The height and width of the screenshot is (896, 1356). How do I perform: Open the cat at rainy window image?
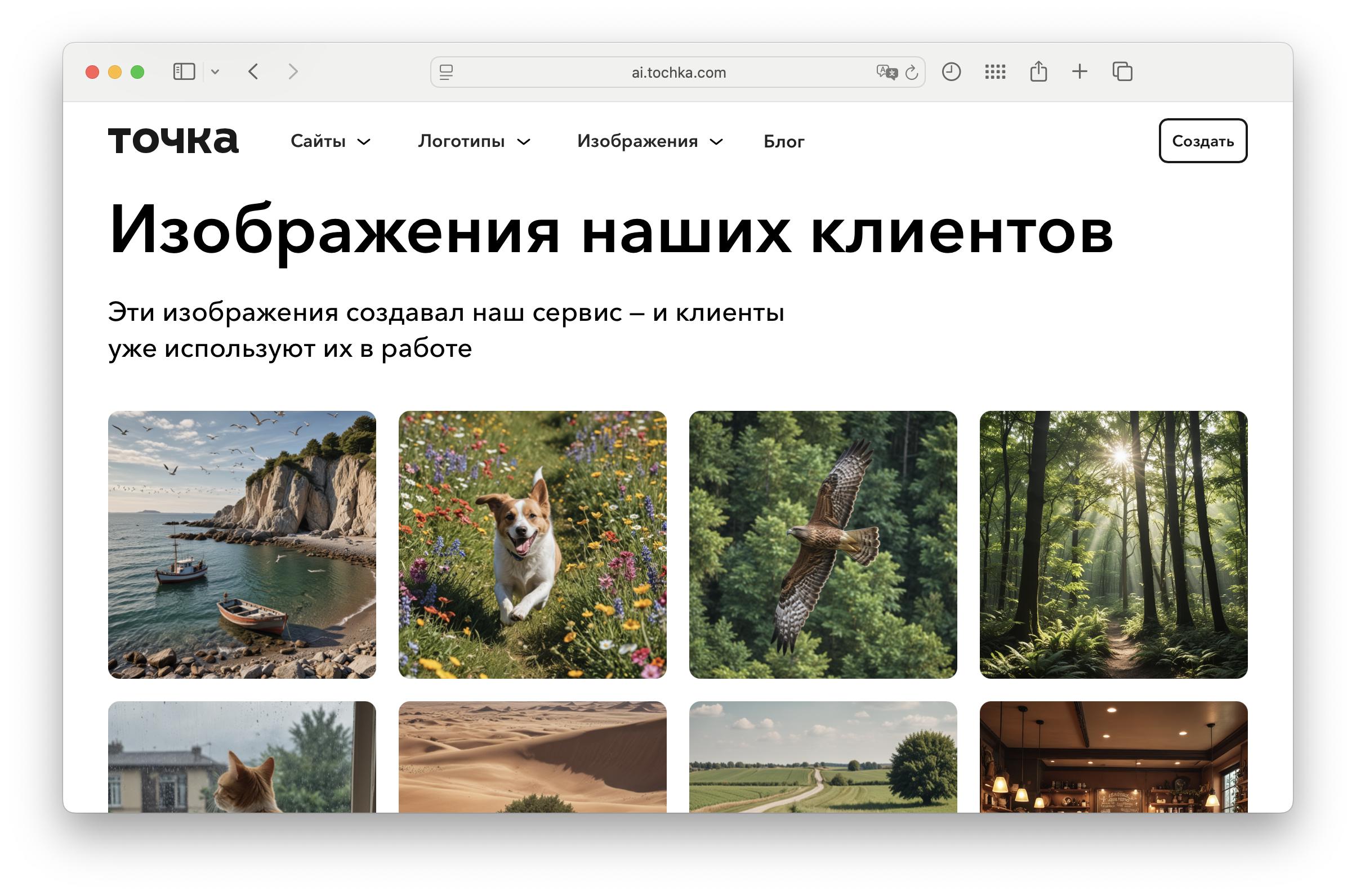pyautogui.click(x=242, y=756)
